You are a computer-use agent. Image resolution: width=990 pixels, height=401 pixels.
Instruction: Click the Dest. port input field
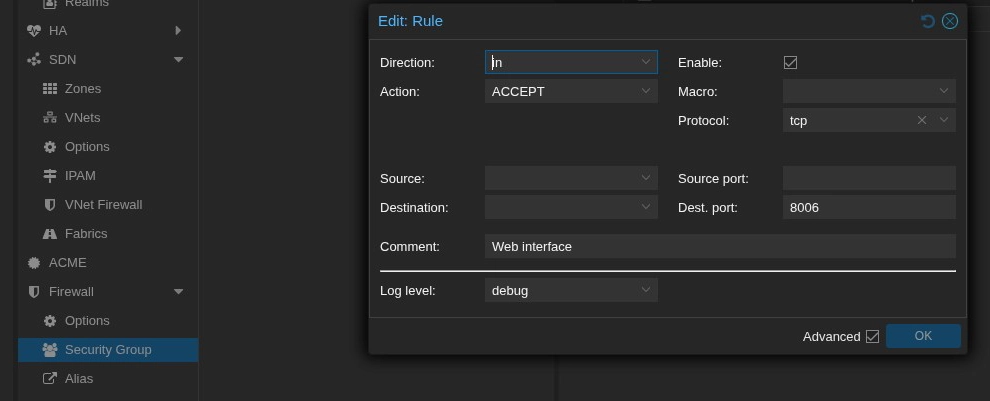pyautogui.click(x=868, y=207)
